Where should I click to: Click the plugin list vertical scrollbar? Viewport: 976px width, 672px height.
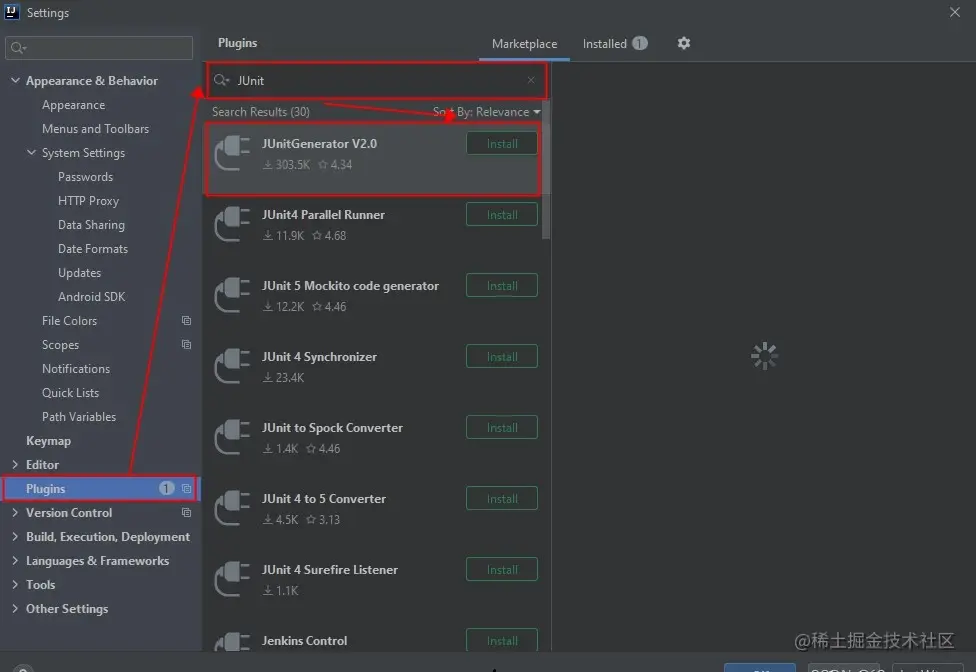546,171
